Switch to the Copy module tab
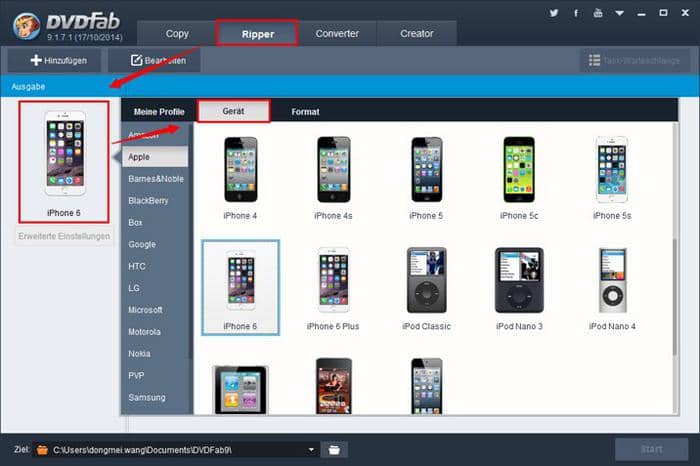This screenshot has width=700, height=466. point(177,33)
